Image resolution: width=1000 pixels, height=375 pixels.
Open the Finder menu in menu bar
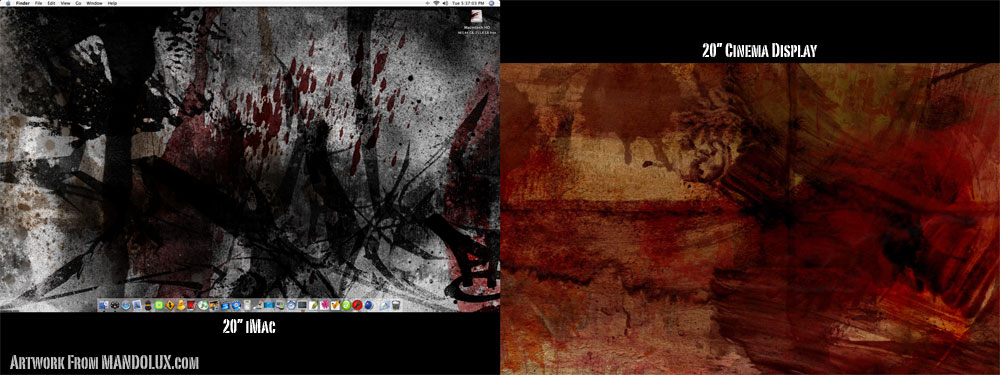pos(22,3)
